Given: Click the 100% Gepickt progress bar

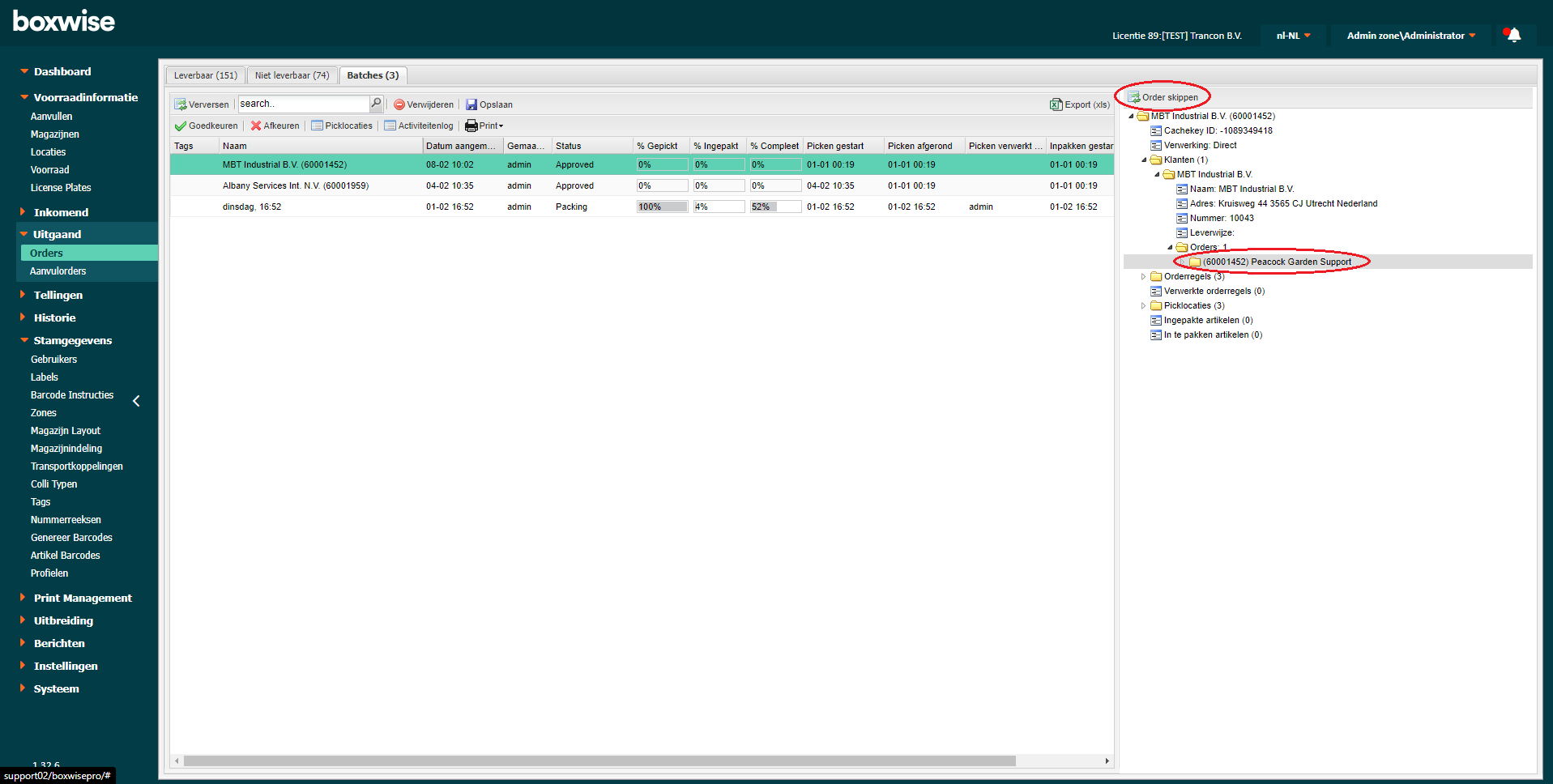Looking at the screenshot, I should coord(663,207).
